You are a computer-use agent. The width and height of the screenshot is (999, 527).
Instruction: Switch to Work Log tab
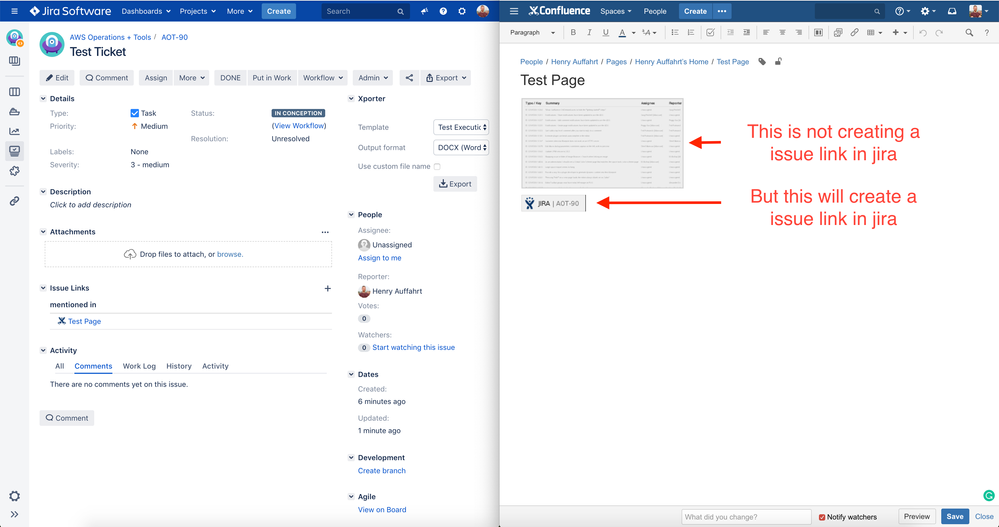pos(139,366)
